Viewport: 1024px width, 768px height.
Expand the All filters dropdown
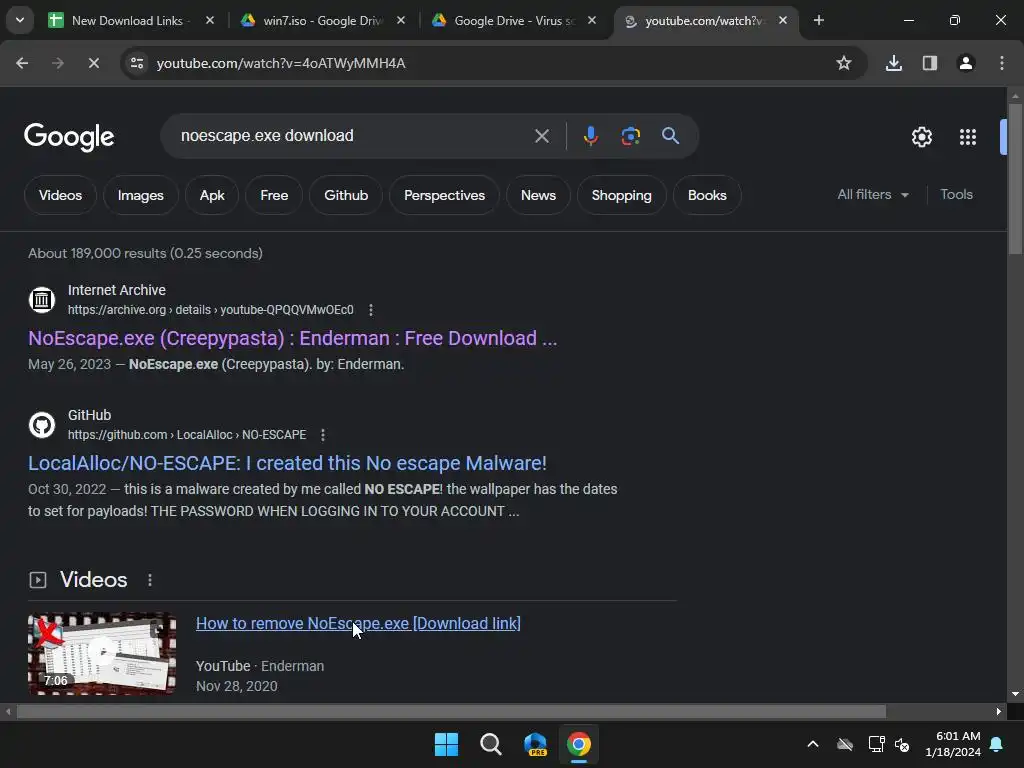tap(873, 195)
